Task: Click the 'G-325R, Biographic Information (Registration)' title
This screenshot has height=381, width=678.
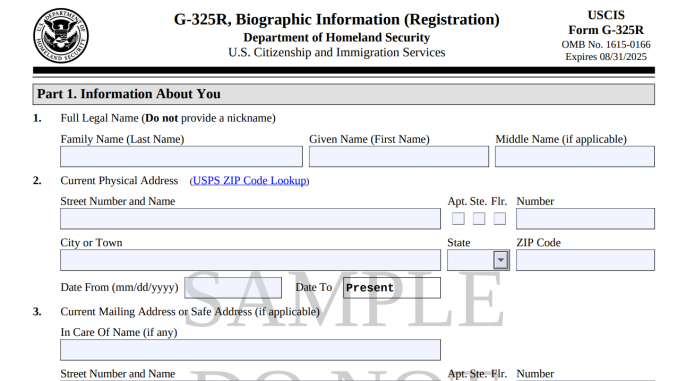Action: point(336,20)
